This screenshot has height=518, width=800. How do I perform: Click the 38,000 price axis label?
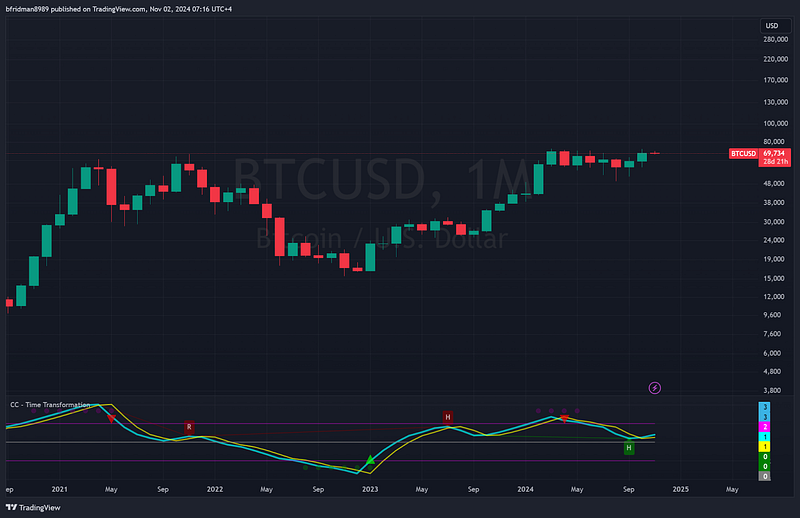[x=776, y=203]
